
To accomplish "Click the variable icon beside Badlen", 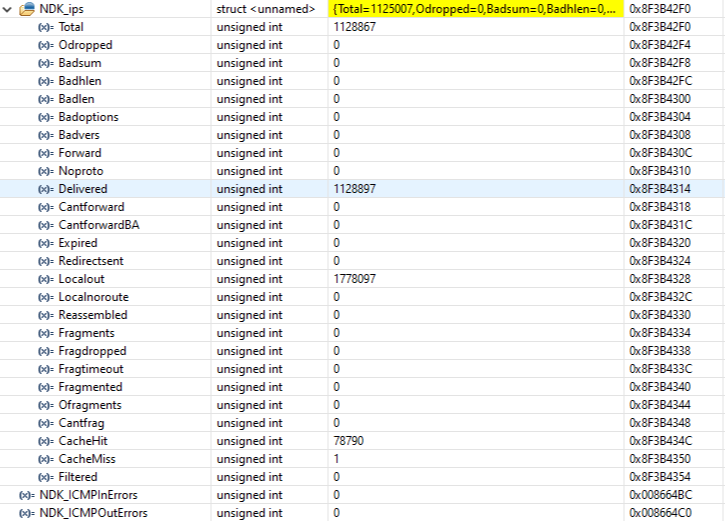I will click(x=46, y=99).
